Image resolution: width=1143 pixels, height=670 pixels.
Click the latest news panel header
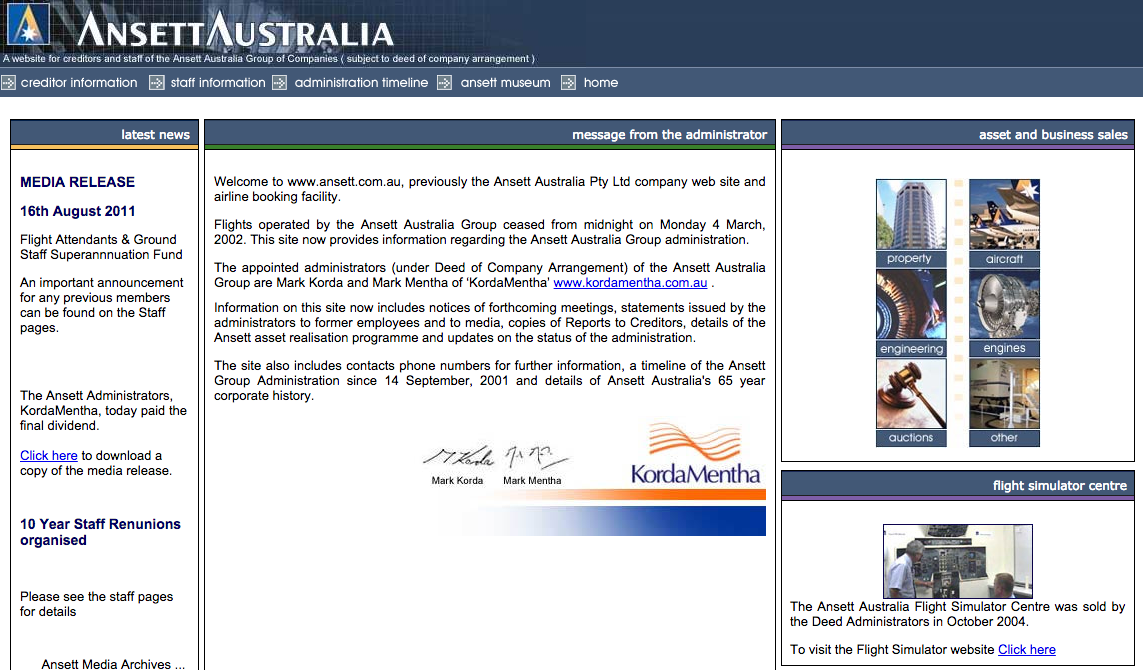click(104, 134)
